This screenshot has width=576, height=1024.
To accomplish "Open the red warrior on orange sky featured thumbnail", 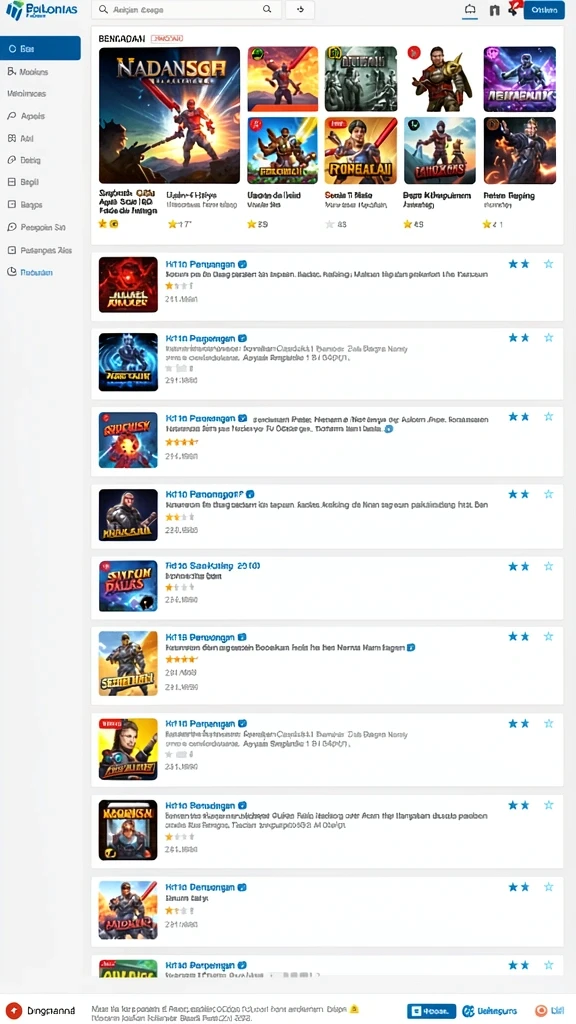I will point(282,78).
